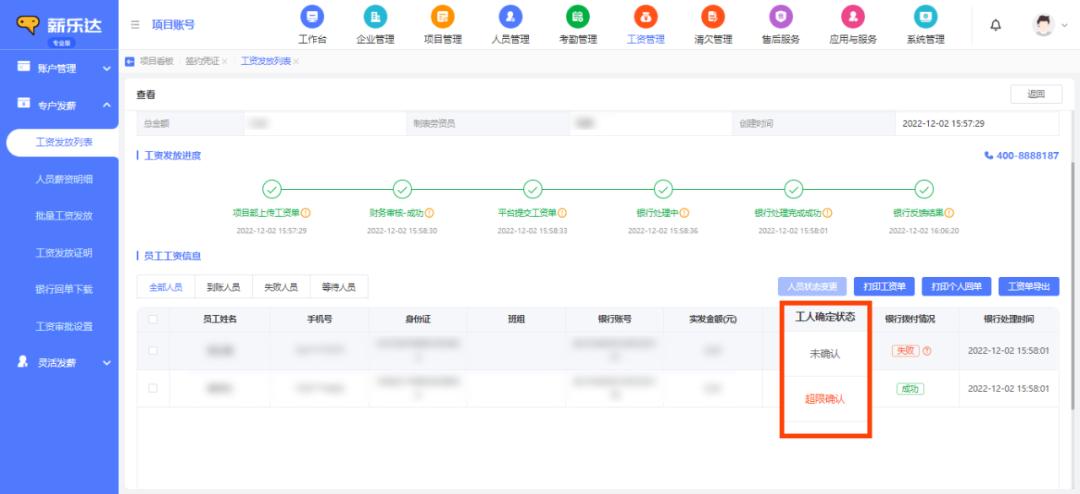Switch to the 签约凭证 page tab

tap(202, 61)
